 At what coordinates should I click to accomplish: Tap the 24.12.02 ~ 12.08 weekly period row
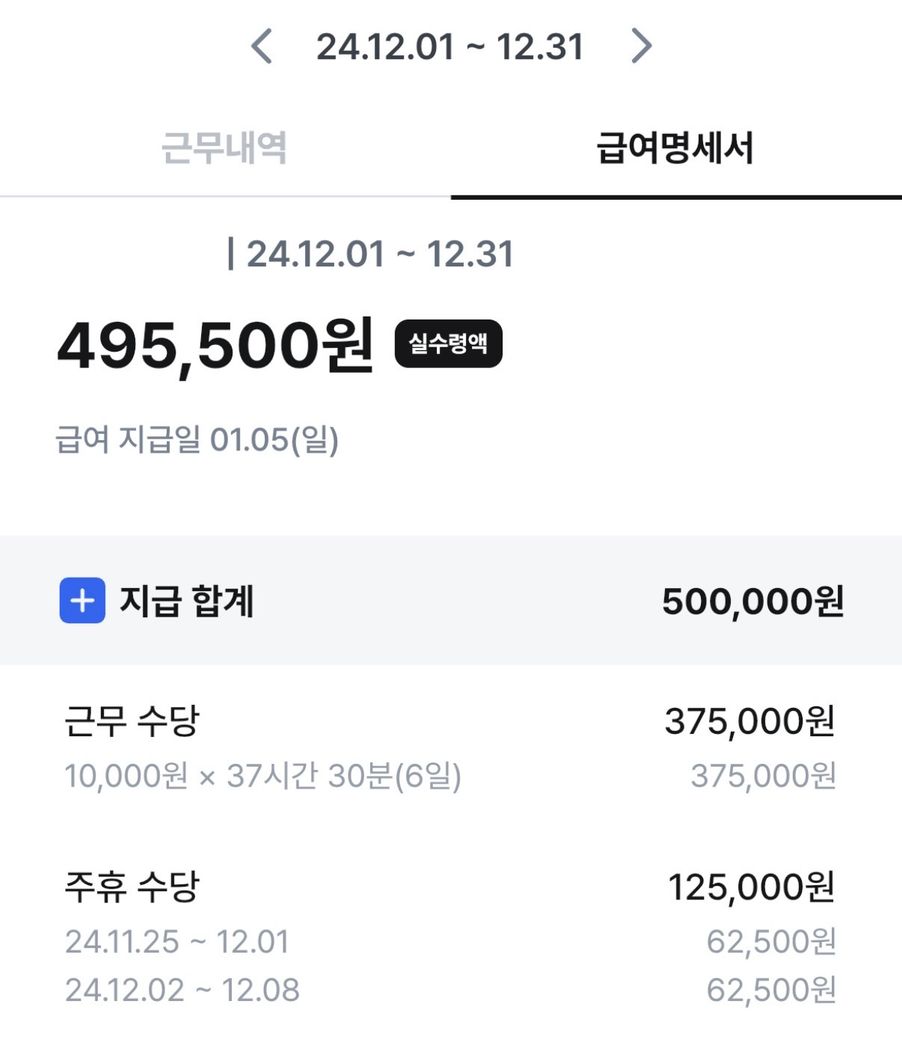pyautogui.click(x=182, y=990)
